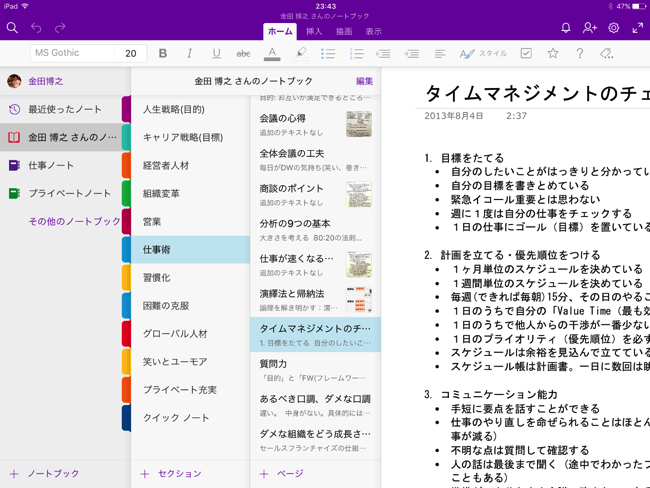Apply the highlighter pen tool
This screenshot has height=488, width=650.
click(x=300, y=54)
